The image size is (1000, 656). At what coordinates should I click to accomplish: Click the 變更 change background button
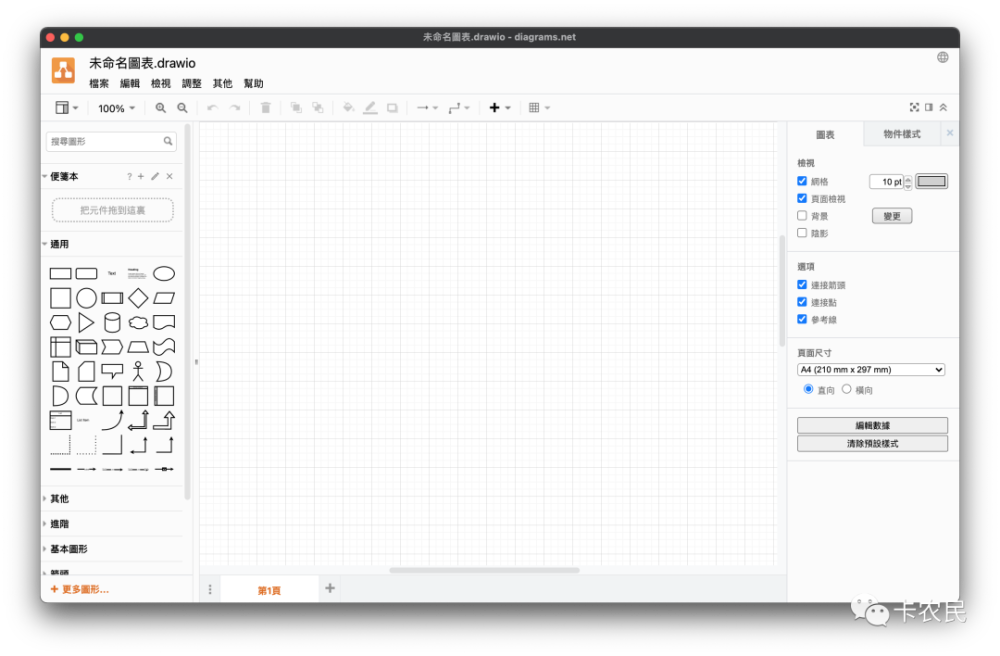[x=892, y=216]
